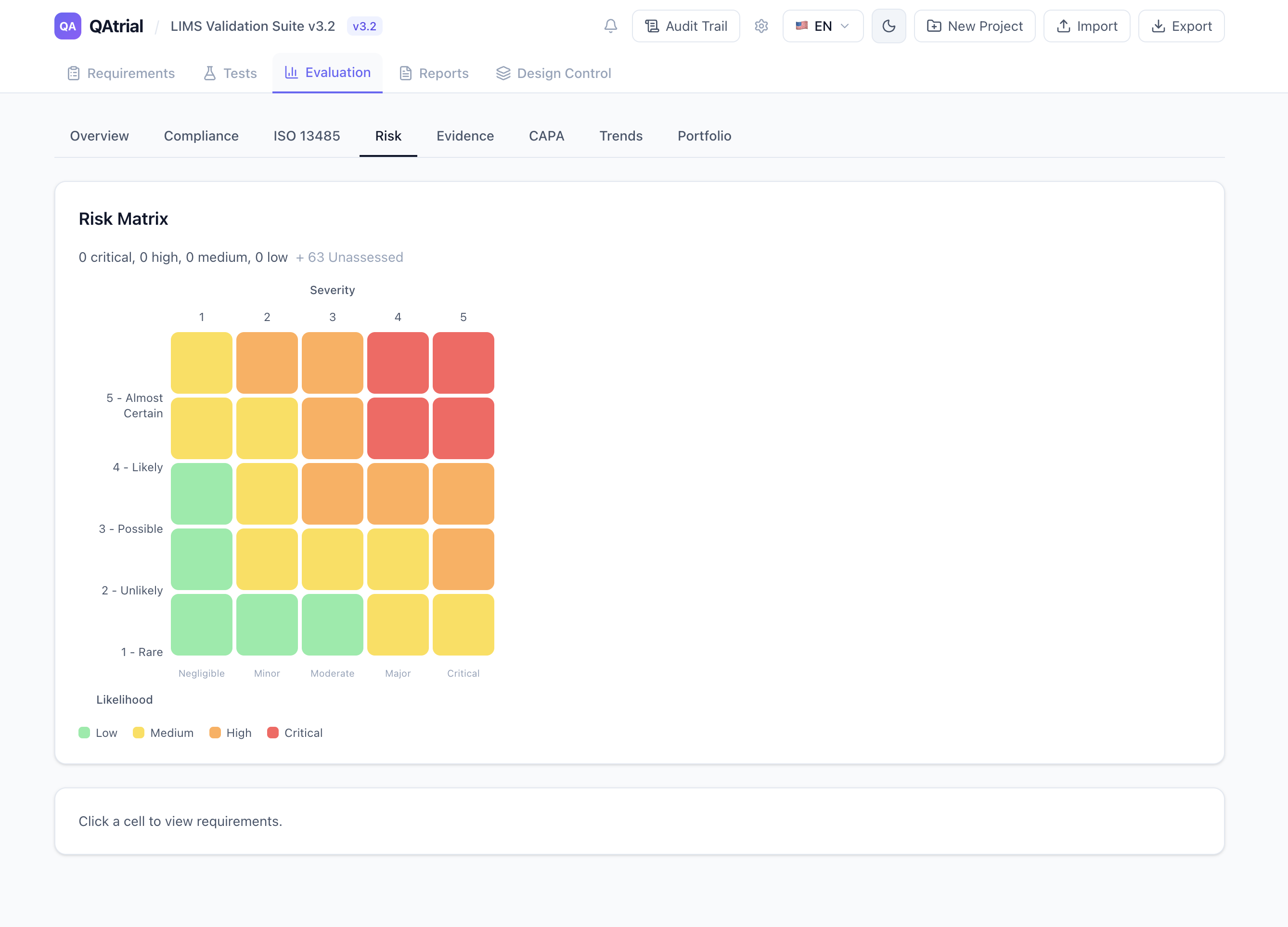
Task: Open the Design Control section
Action: tap(553, 73)
